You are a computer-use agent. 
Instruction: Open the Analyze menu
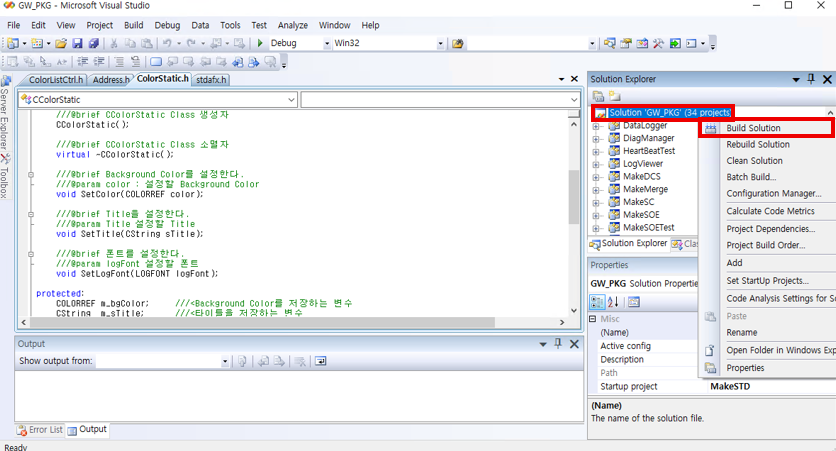(293, 24)
